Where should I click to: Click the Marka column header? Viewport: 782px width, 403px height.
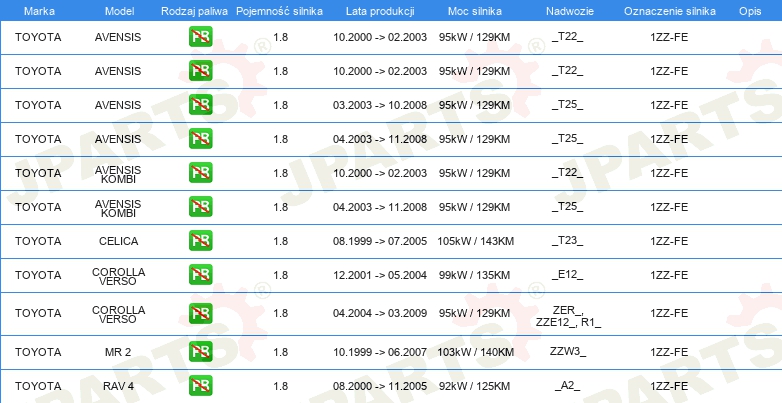pos(39,11)
